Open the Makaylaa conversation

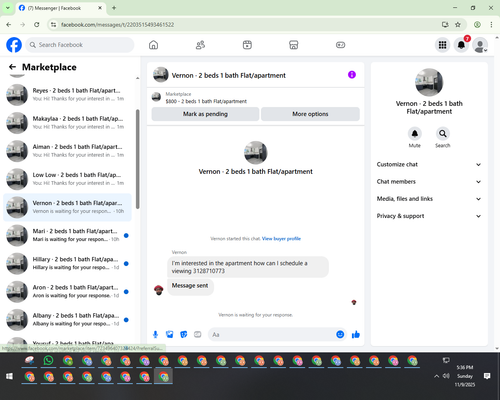click(67, 123)
